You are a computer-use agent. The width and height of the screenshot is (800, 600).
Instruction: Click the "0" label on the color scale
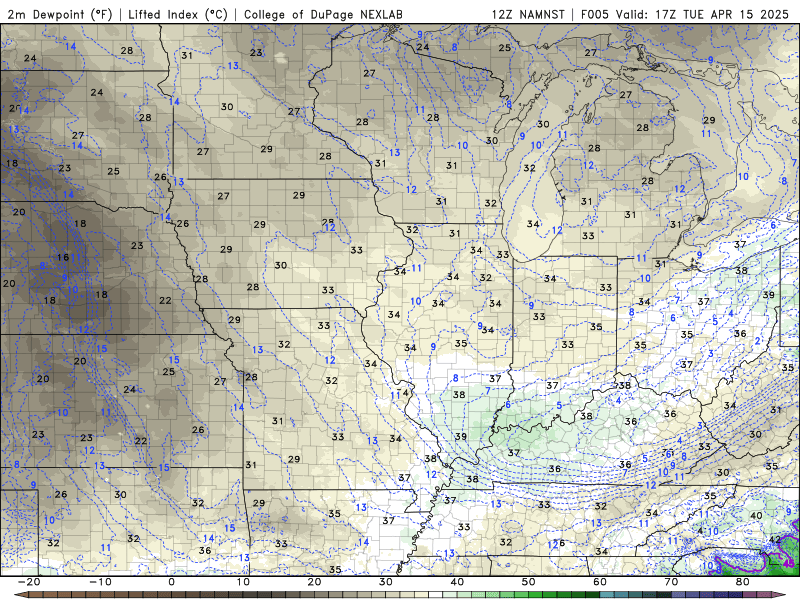coord(171,582)
